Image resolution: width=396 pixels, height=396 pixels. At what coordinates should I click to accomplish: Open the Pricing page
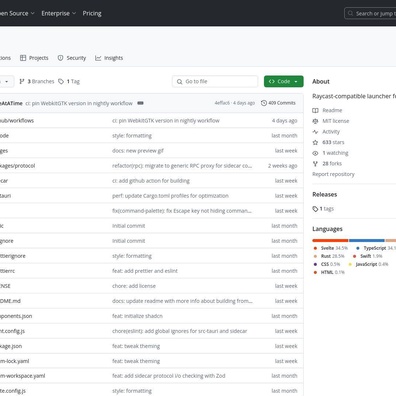tap(92, 13)
